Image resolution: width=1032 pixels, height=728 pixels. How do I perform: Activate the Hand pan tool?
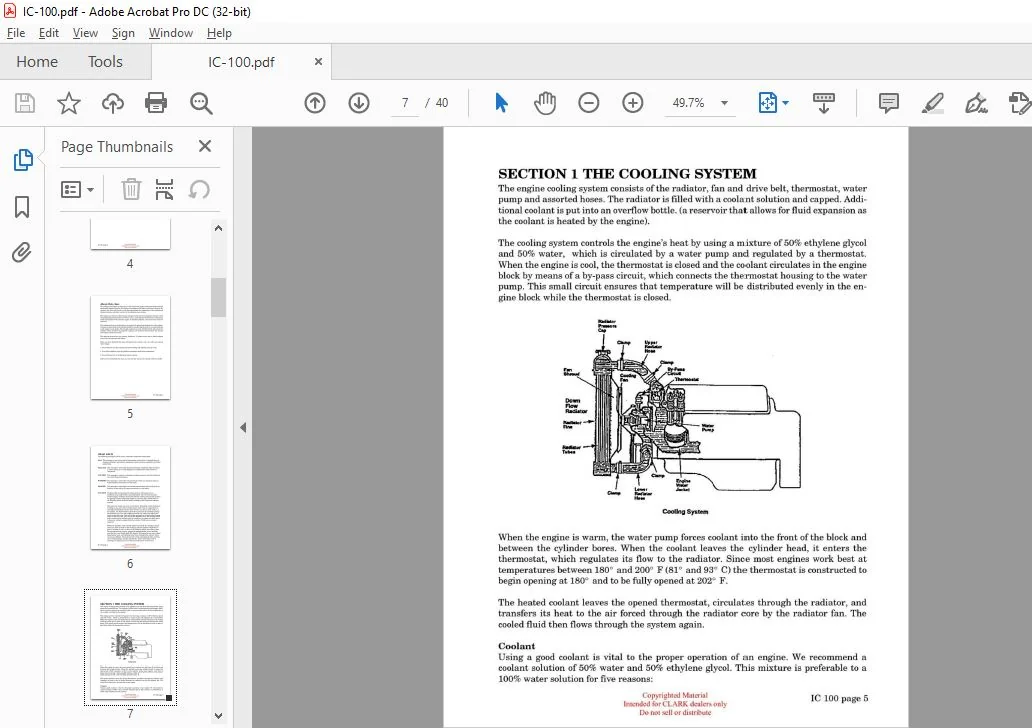click(545, 103)
